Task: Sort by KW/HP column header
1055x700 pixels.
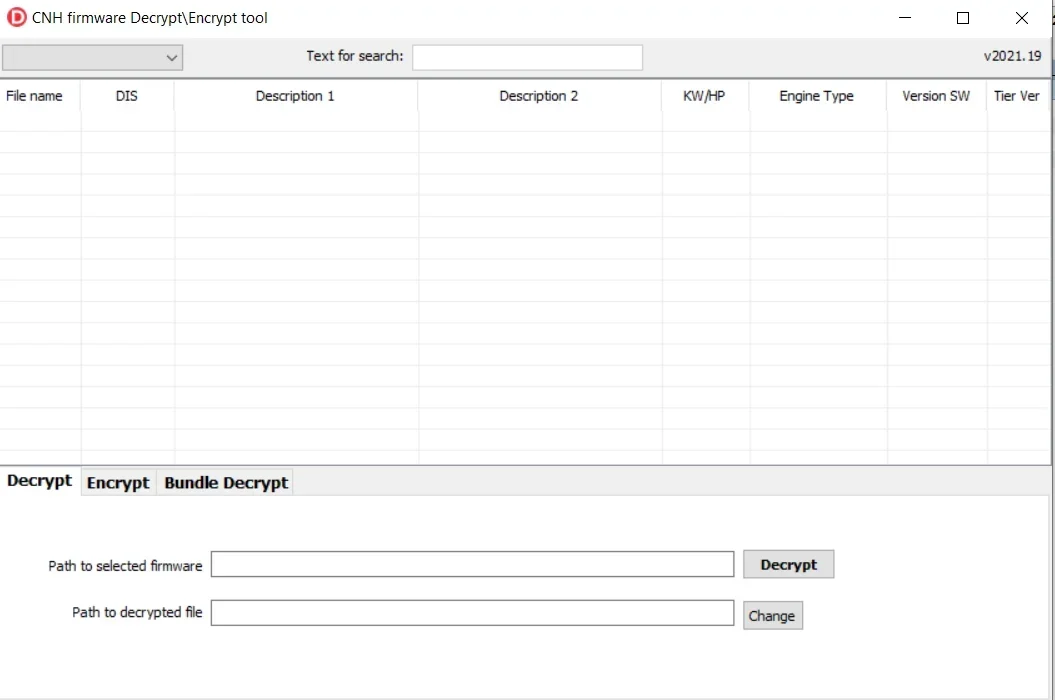Action: (x=704, y=96)
